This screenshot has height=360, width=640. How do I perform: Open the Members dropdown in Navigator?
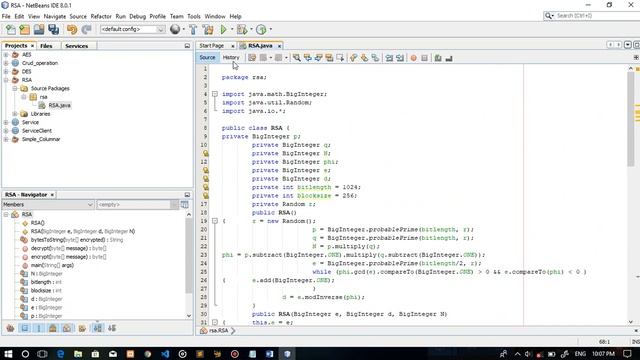click(48, 204)
